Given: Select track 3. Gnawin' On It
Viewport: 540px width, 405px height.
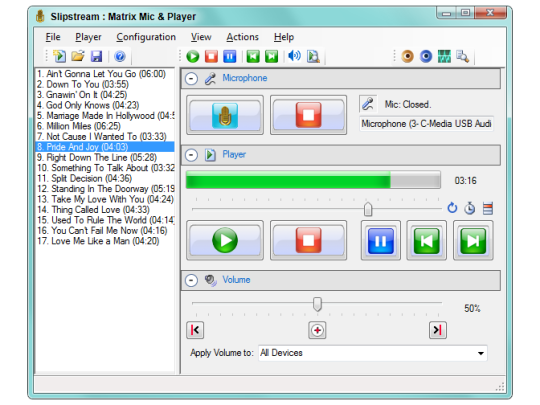Looking at the screenshot, I should click(x=105, y=94).
